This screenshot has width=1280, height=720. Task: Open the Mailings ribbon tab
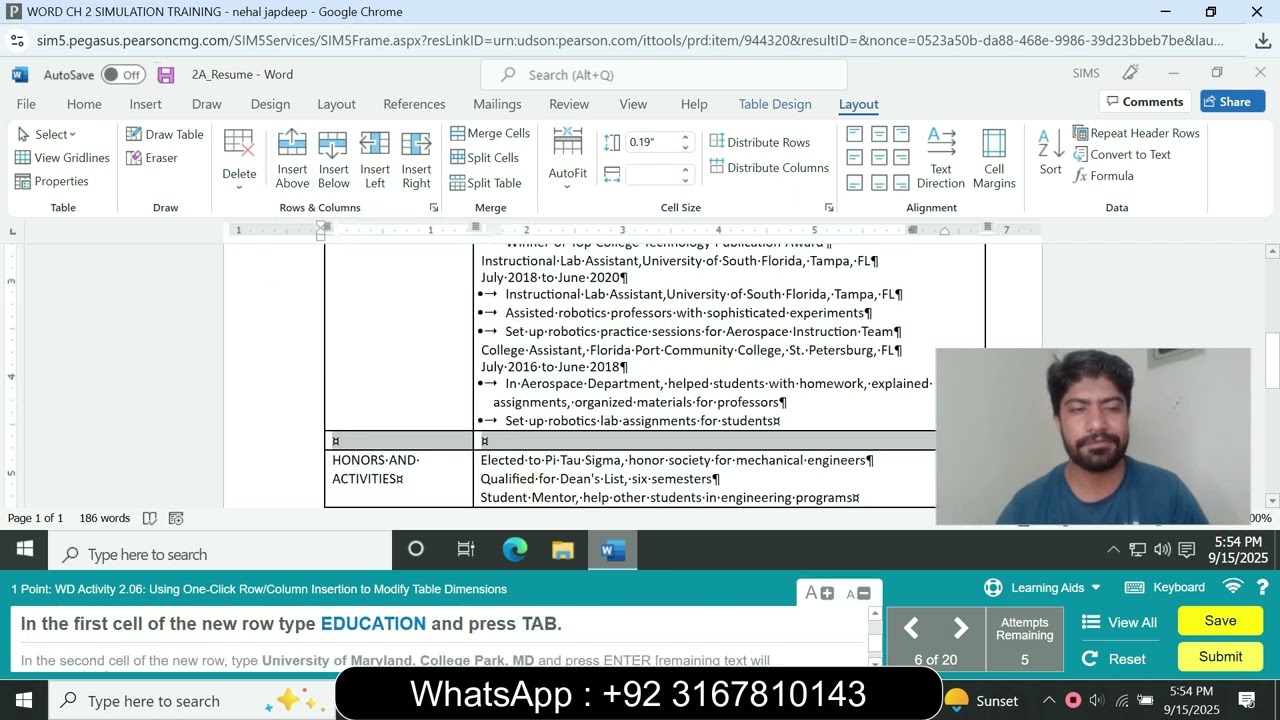tap(497, 104)
